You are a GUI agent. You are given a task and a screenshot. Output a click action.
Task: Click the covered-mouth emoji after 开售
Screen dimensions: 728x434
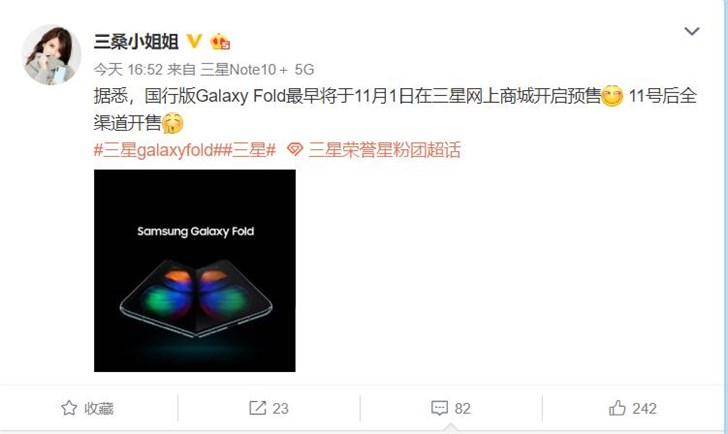173,123
